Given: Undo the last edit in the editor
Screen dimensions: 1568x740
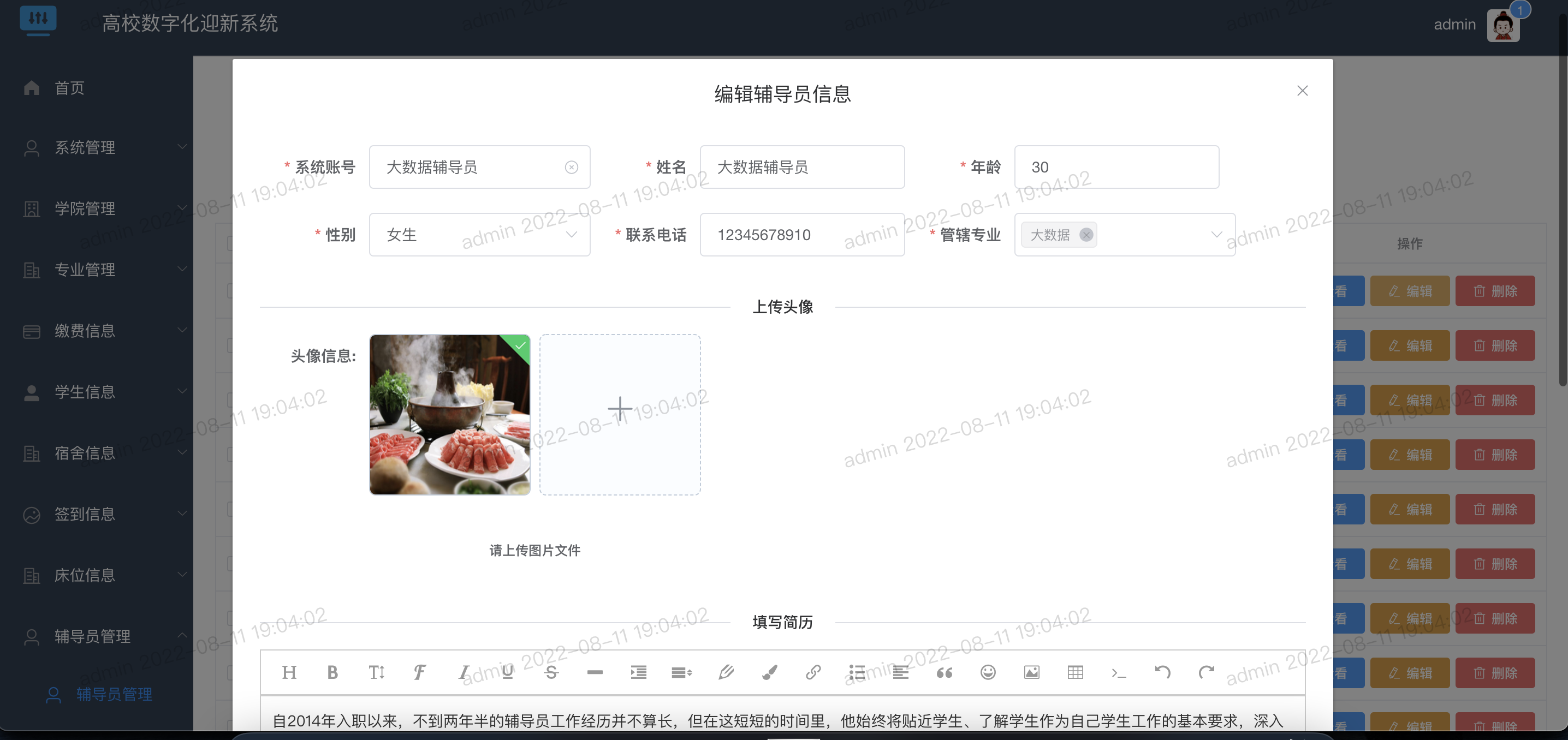Looking at the screenshot, I should tap(1162, 672).
